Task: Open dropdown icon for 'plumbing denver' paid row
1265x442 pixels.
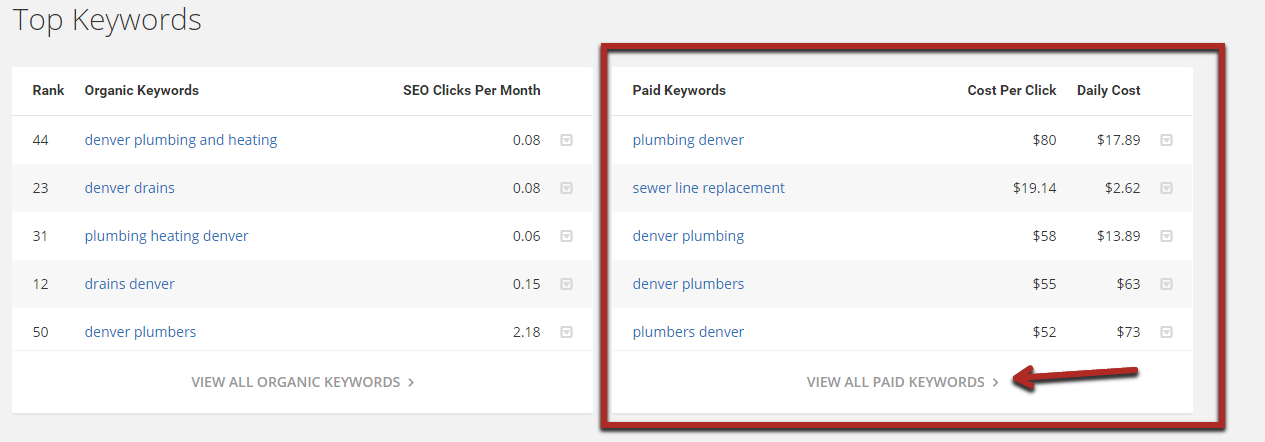Action: click(1166, 140)
